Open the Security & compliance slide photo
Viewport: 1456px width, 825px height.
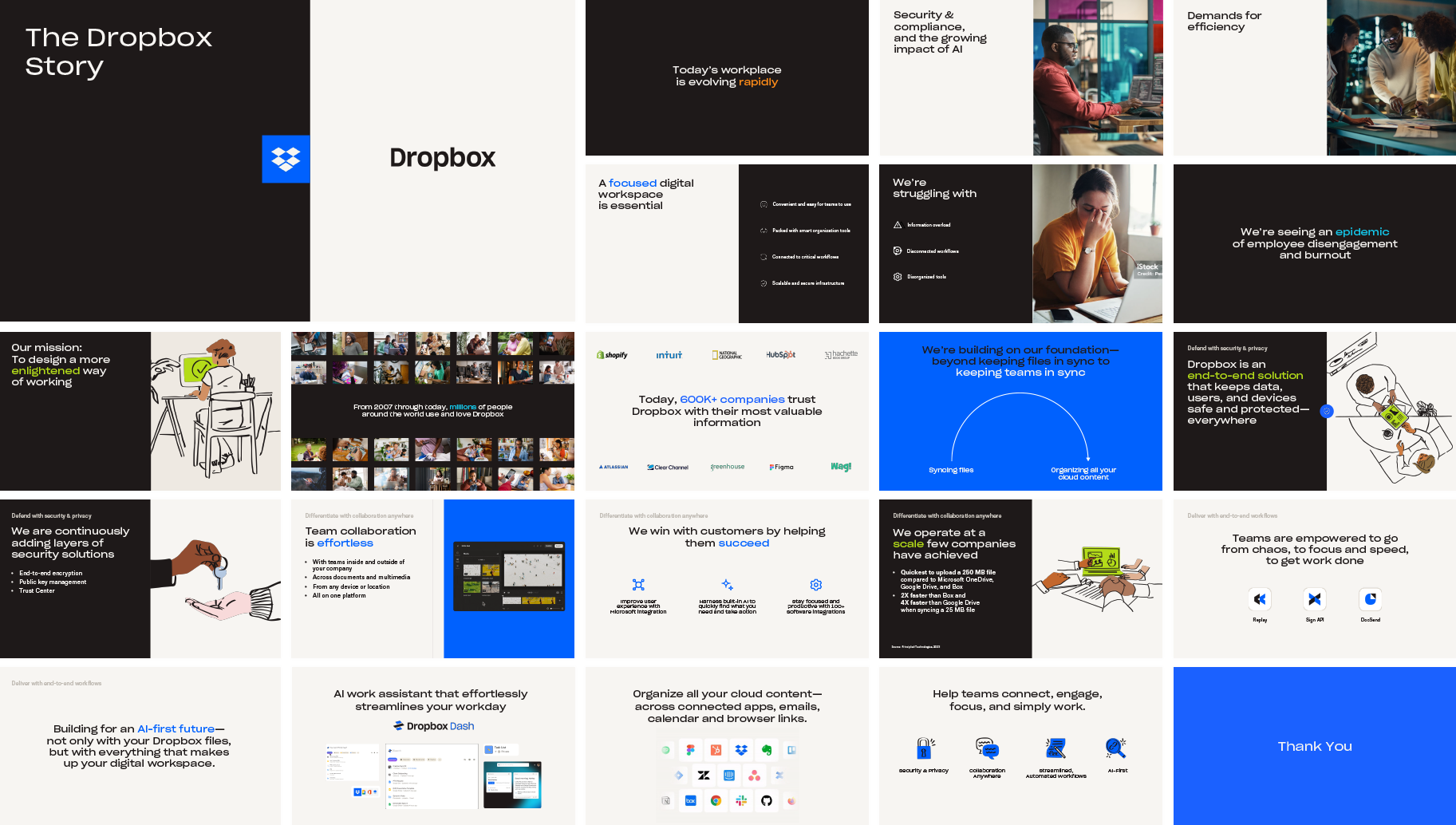coord(1097,77)
